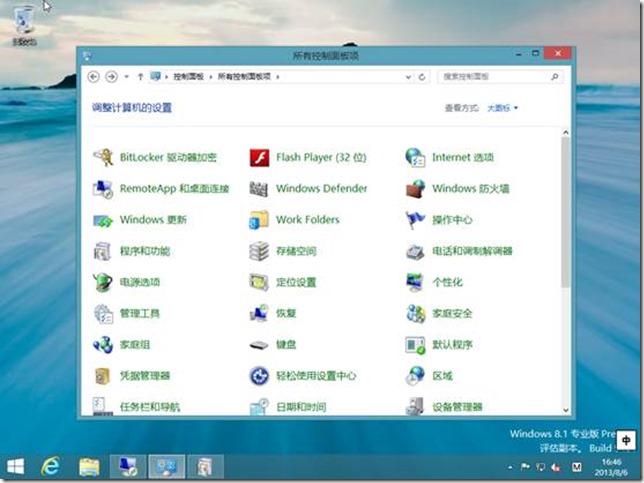The image size is (644, 483).
Task: Open the 日期和时间 icon
Action: coord(259,406)
